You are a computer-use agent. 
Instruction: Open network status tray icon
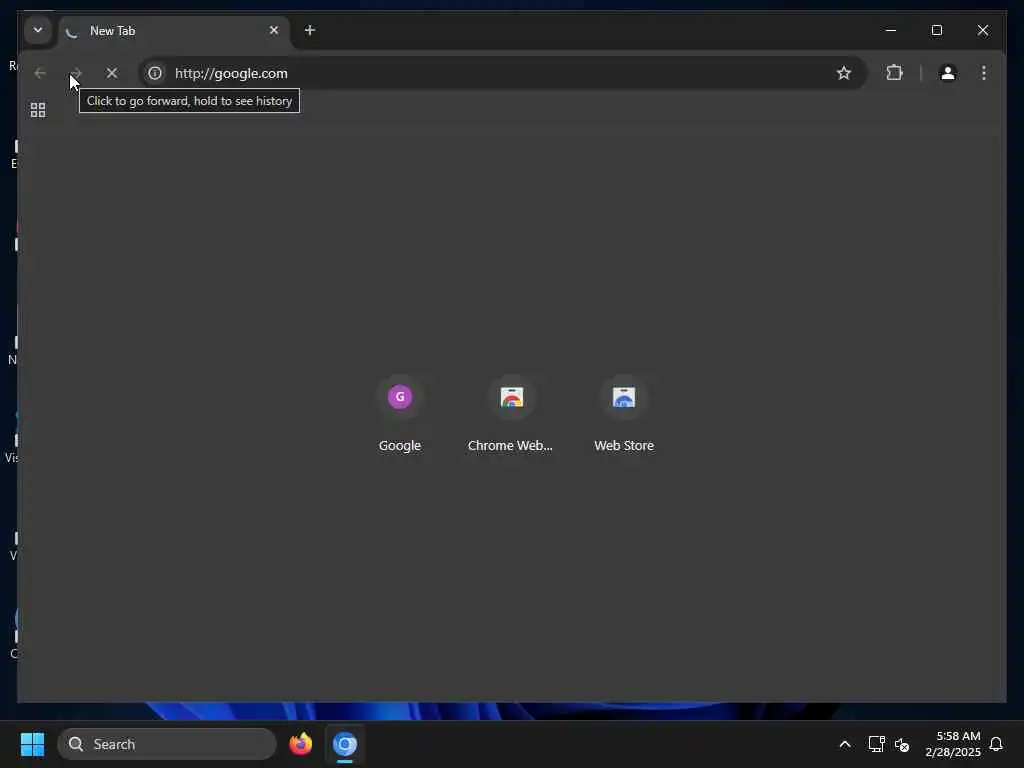(x=876, y=744)
